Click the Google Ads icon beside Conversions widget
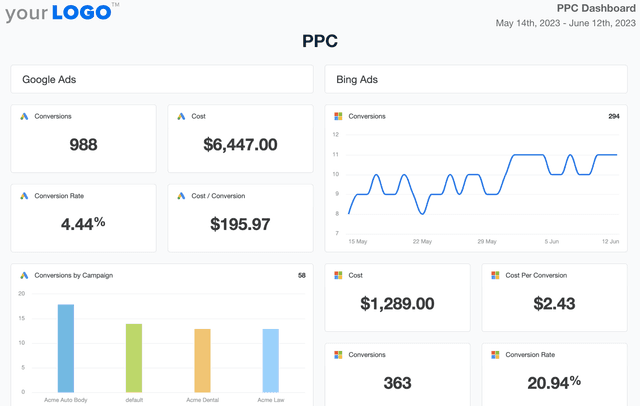Image resolution: width=640 pixels, height=406 pixels. point(24,116)
